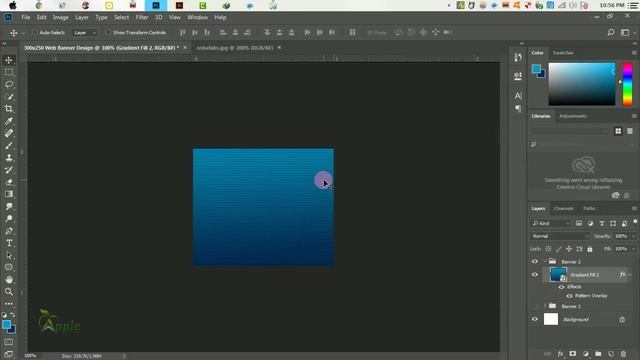The height and width of the screenshot is (360, 640).
Task: Click the foreground color swatch in toolbar
Action: 6,325
